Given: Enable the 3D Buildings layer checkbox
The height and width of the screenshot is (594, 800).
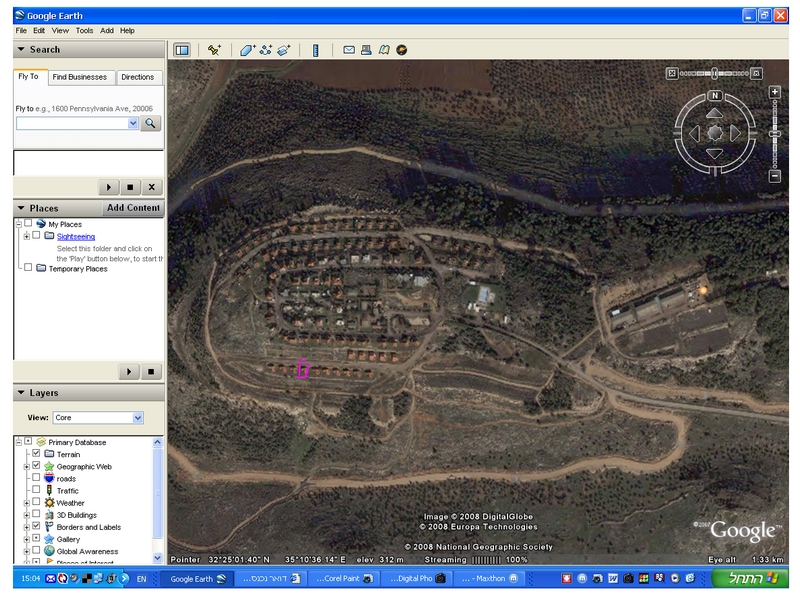Looking at the screenshot, I should 36,514.
